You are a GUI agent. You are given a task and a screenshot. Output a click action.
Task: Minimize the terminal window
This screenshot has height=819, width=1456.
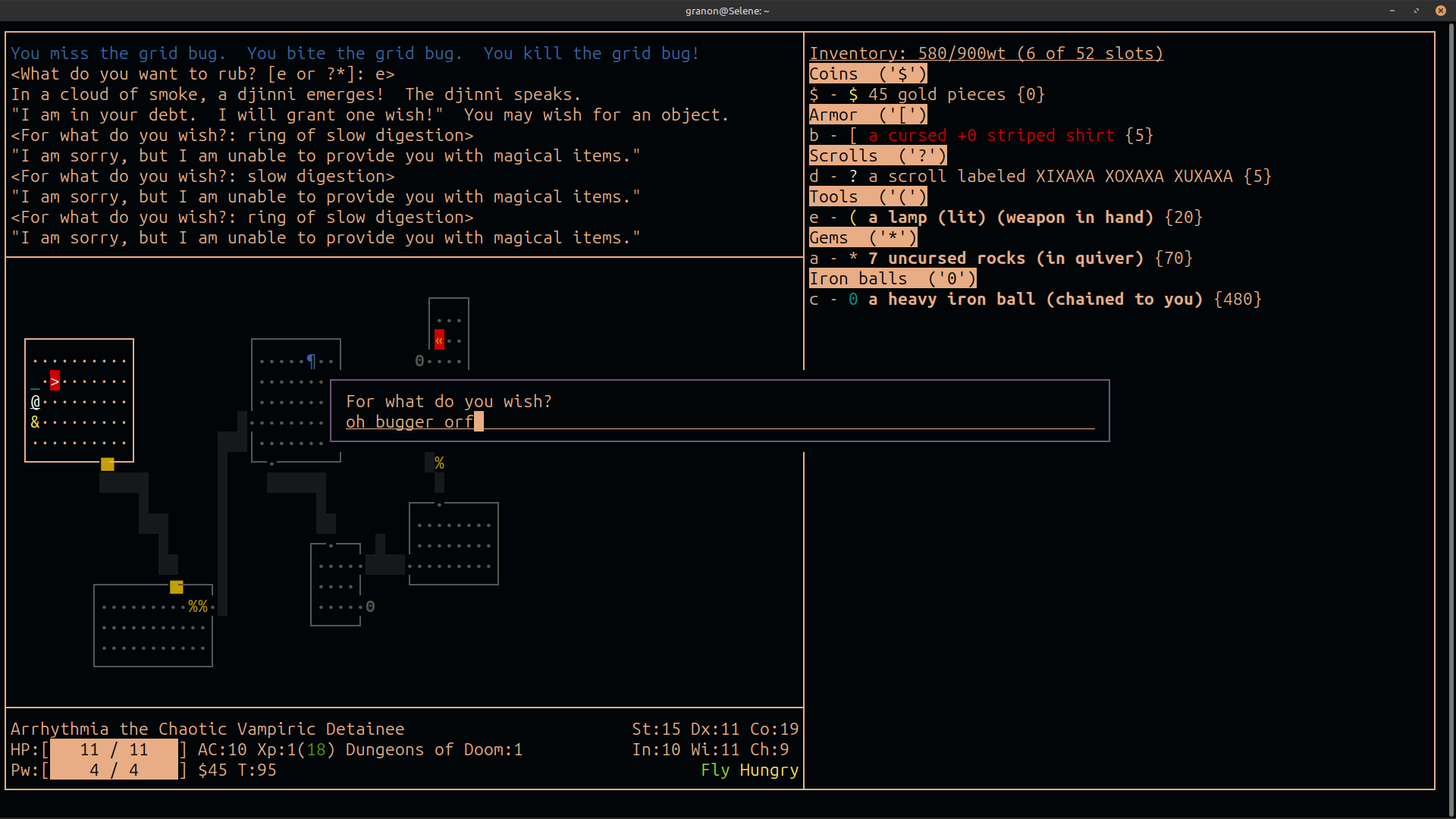tap(1392, 11)
